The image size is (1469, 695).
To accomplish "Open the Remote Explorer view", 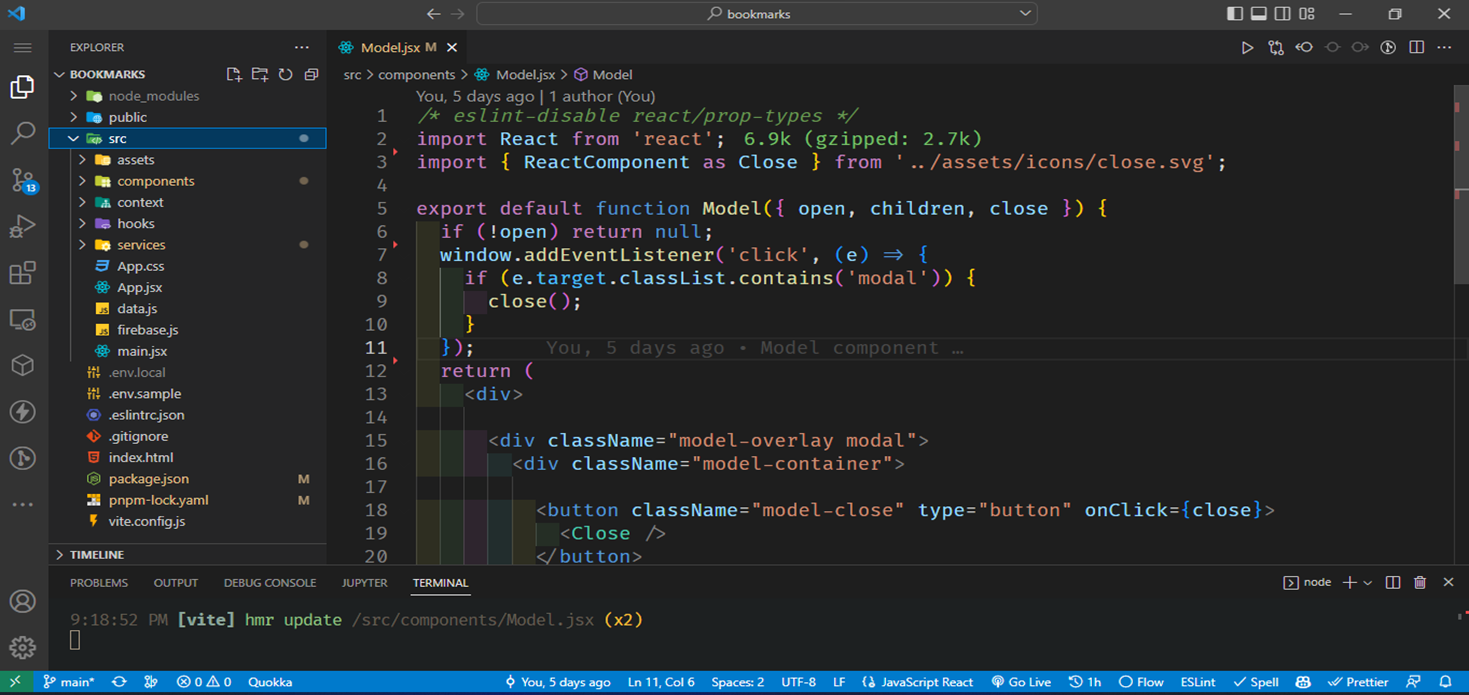I will (22, 320).
